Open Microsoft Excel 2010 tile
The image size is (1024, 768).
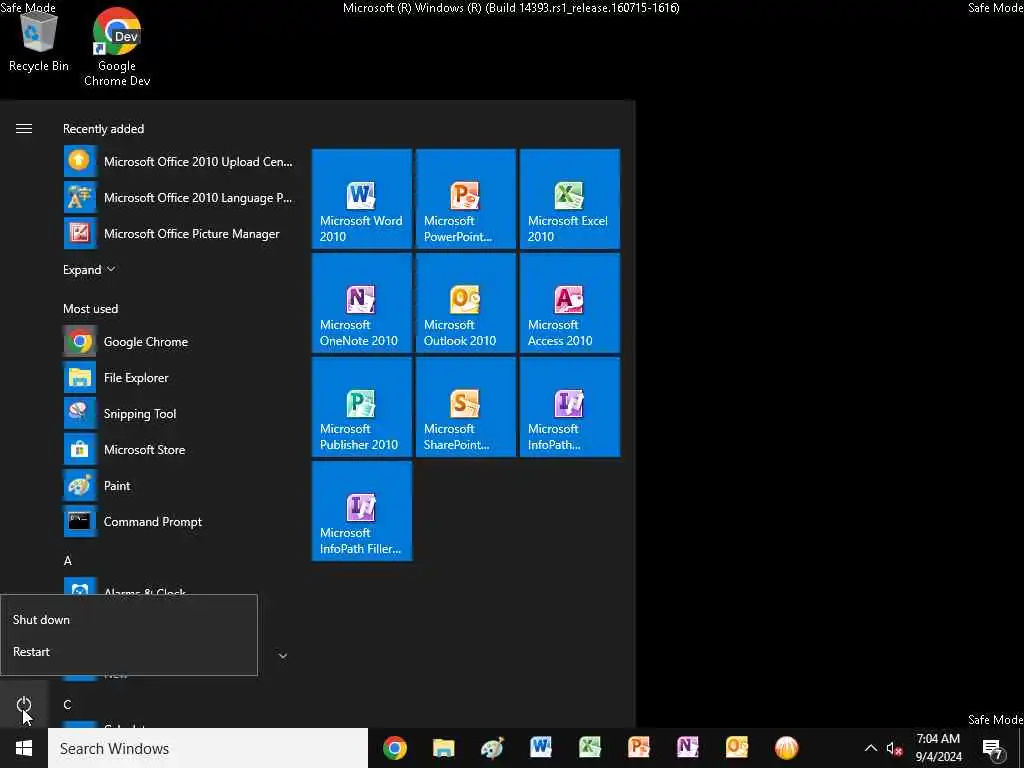pos(569,199)
